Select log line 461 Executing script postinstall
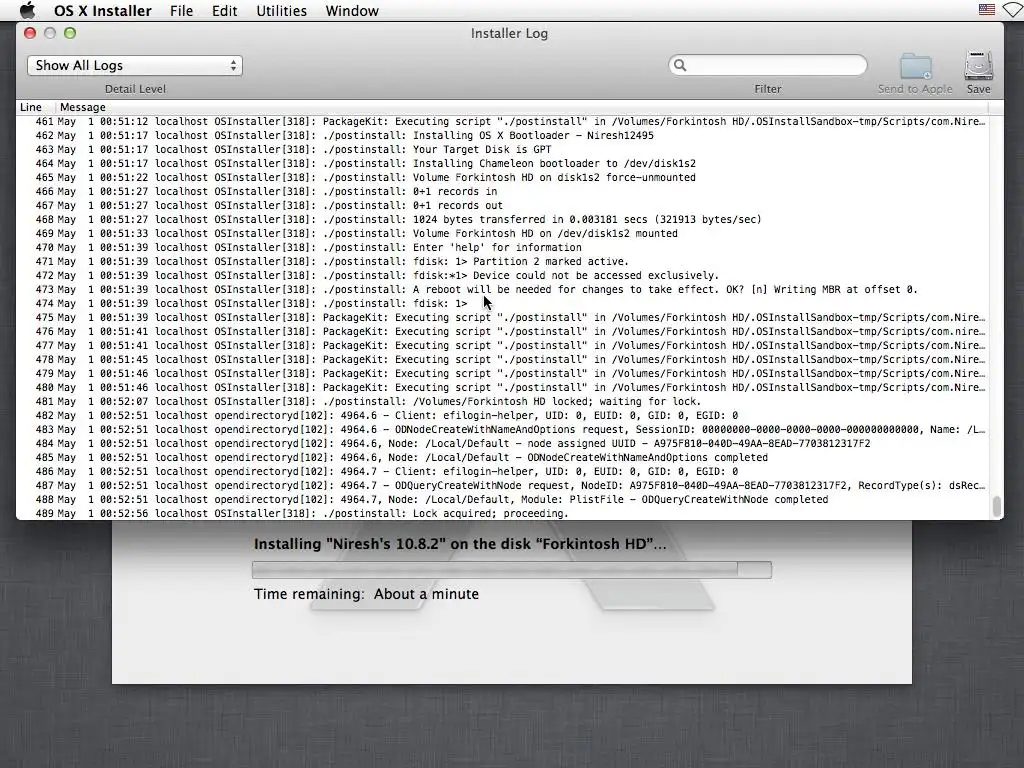Screen dimensions: 1024x768 click(502, 121)
